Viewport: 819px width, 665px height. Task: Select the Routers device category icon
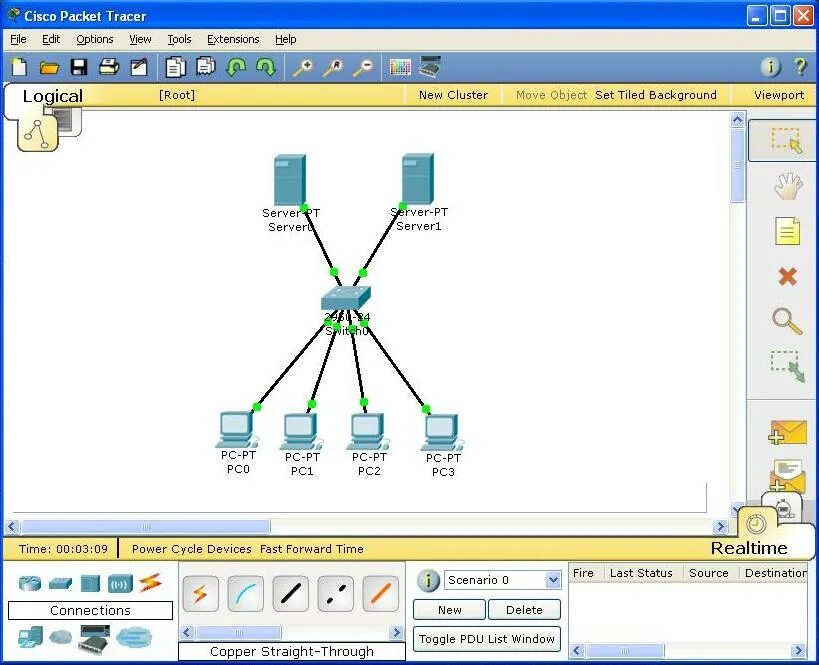click(30, 583)
